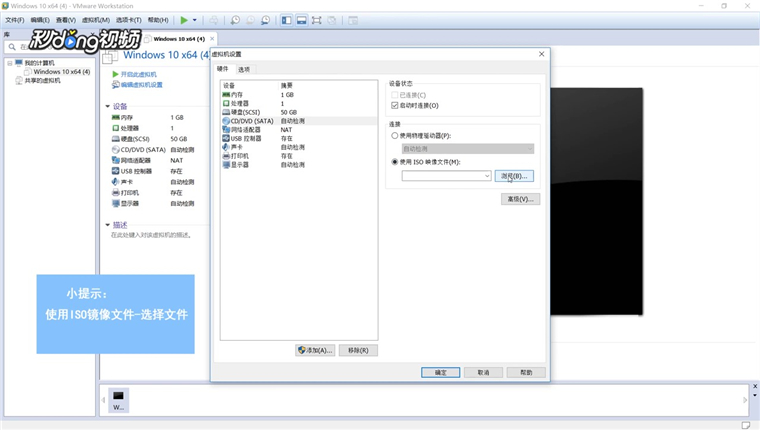Collapse the 我的计算机 tree node
The image size is (760, 430).
coord(9,63)
